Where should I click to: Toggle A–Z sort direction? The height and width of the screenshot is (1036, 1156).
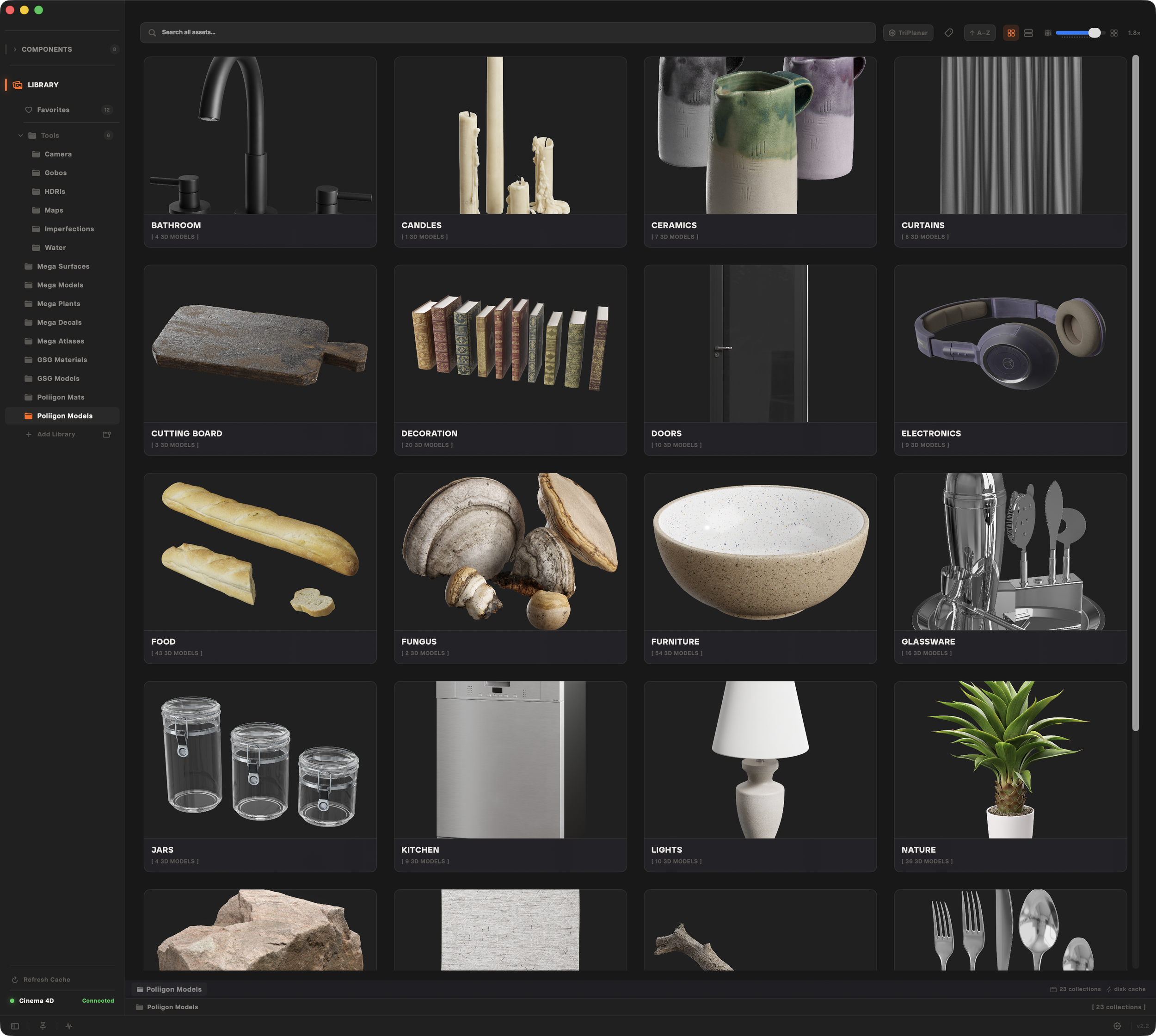979,32
